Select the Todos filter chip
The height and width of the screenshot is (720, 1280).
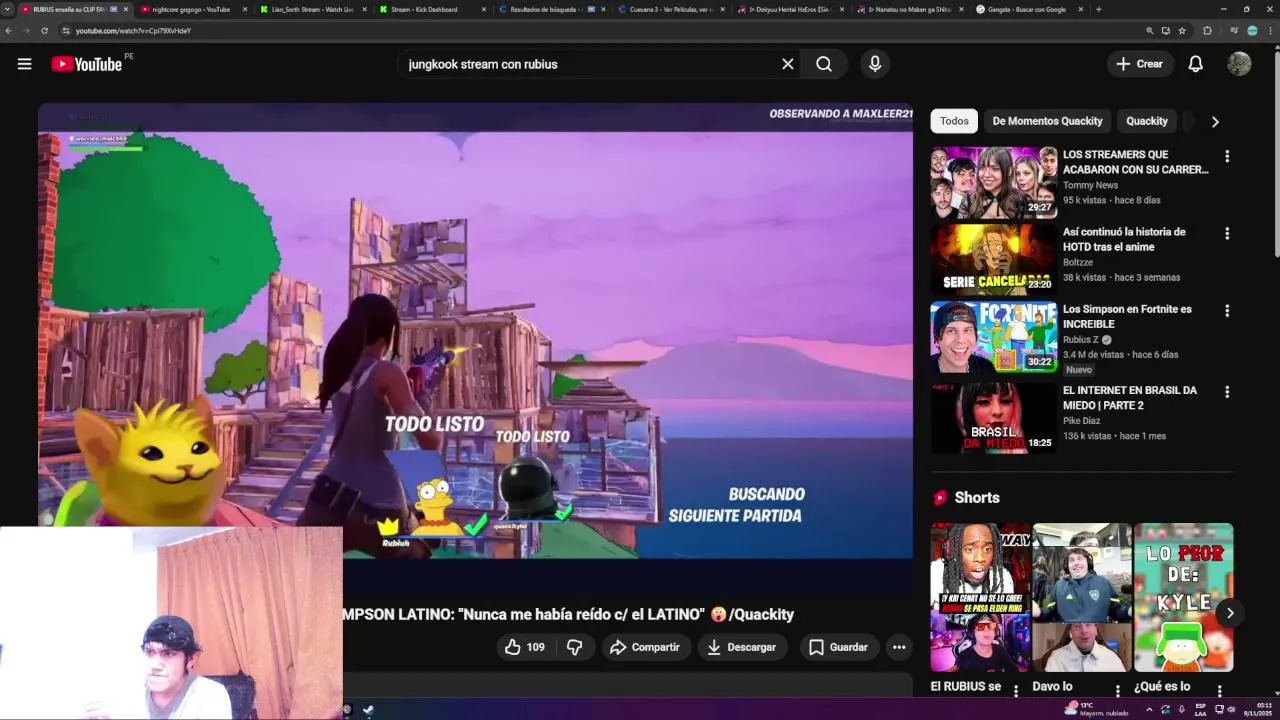[954, 121]
